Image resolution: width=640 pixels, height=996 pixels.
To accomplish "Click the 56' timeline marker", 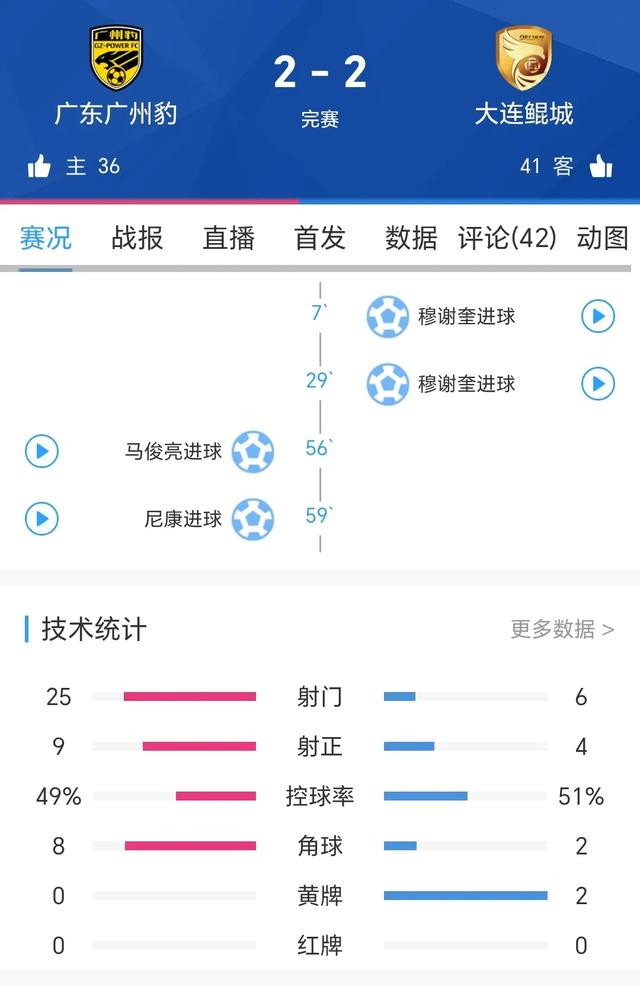I will (319, 448).
